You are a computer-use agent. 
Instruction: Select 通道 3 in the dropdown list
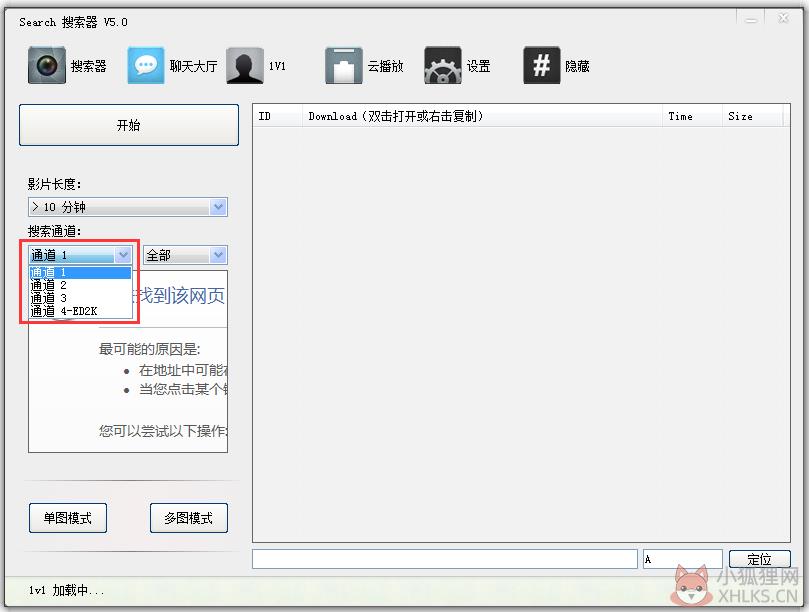[80, 298]
